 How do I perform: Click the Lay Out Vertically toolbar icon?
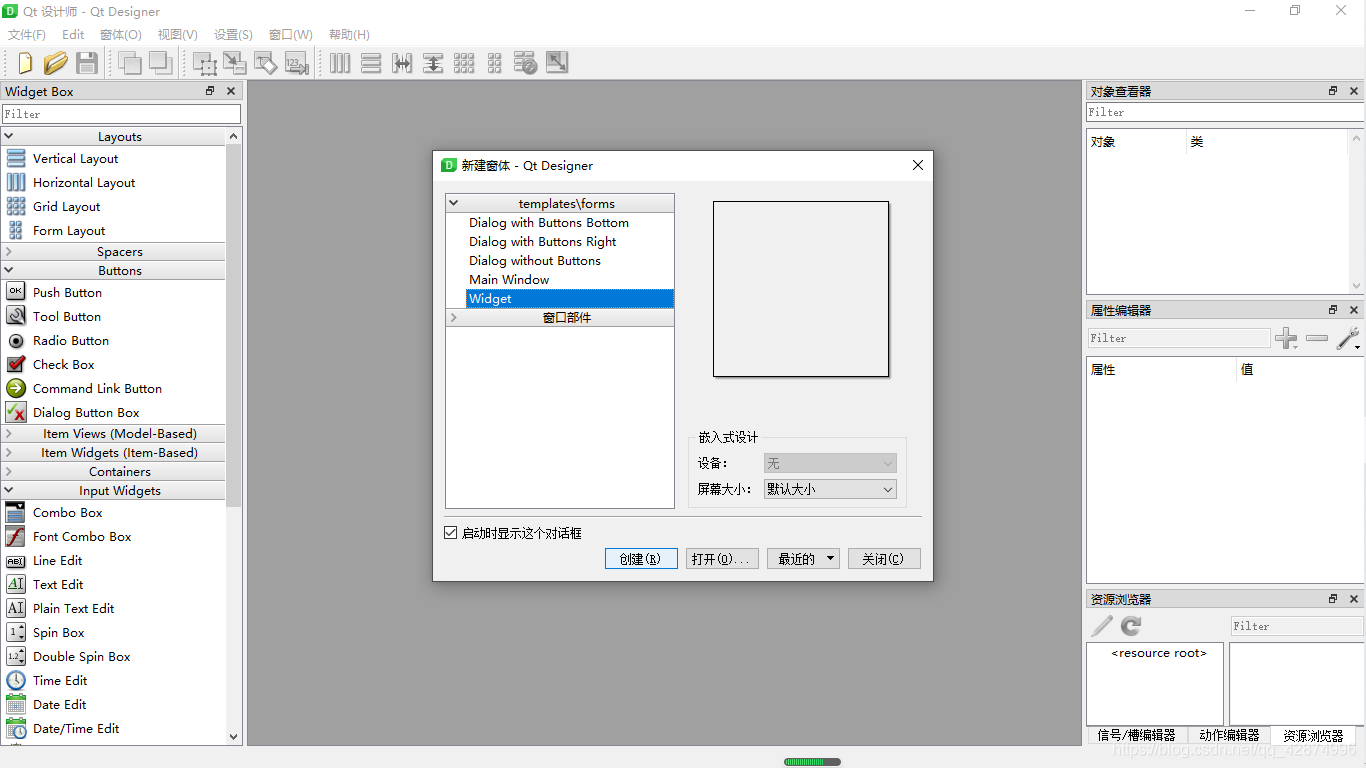(371, 63)
